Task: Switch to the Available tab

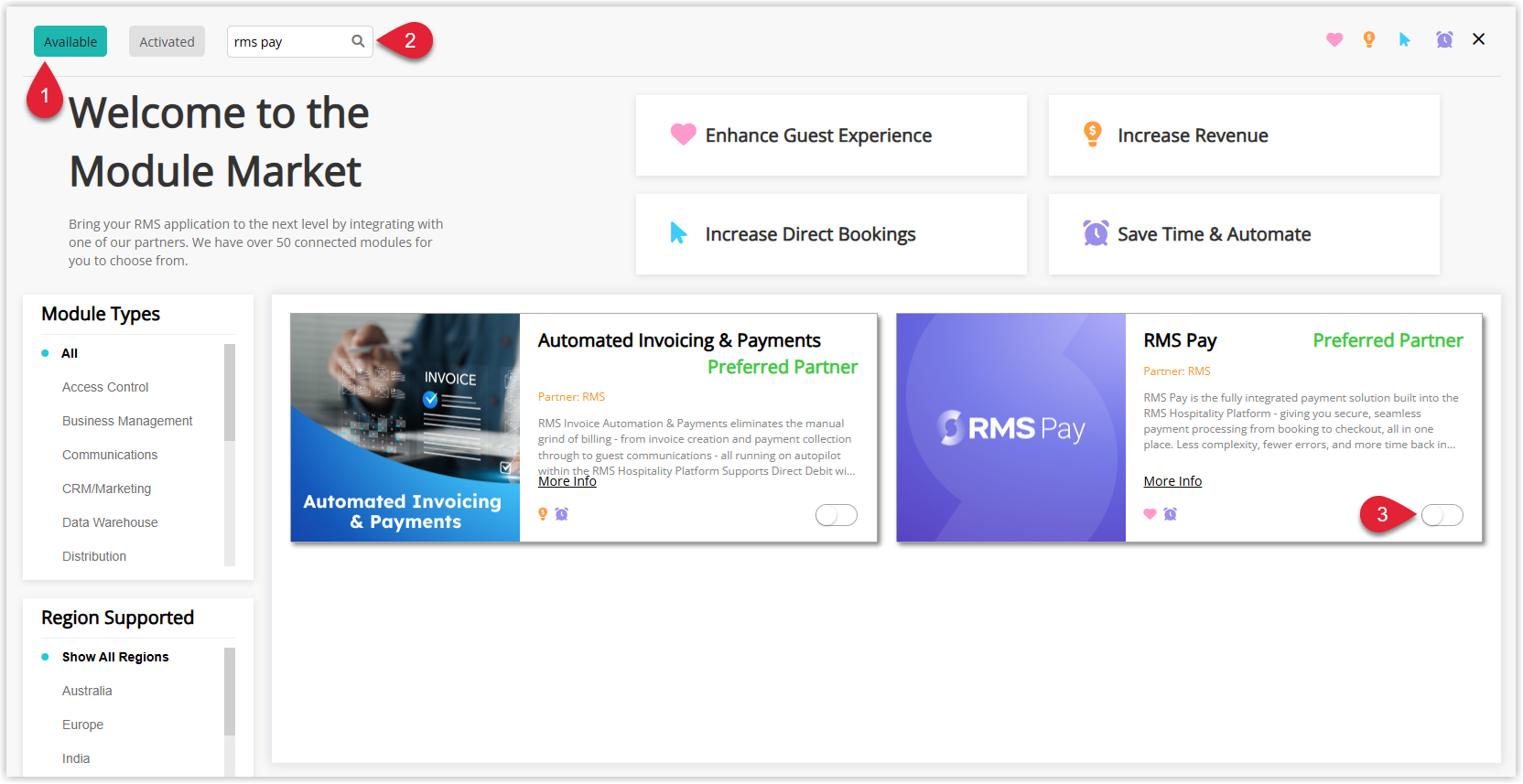Action: pos(70,41)
